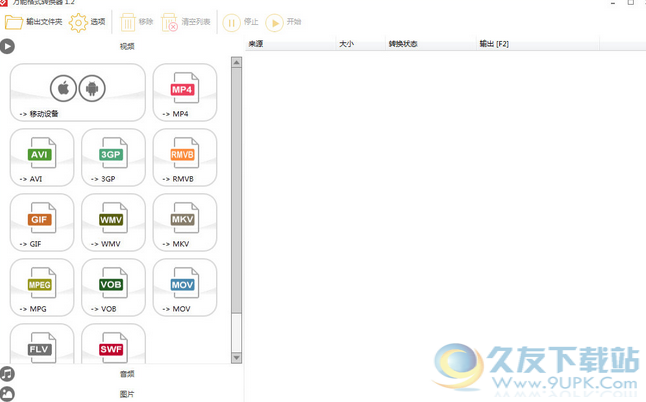Choose the RMVB output format
Screen dimensions: 646x402
coord(185,157)
